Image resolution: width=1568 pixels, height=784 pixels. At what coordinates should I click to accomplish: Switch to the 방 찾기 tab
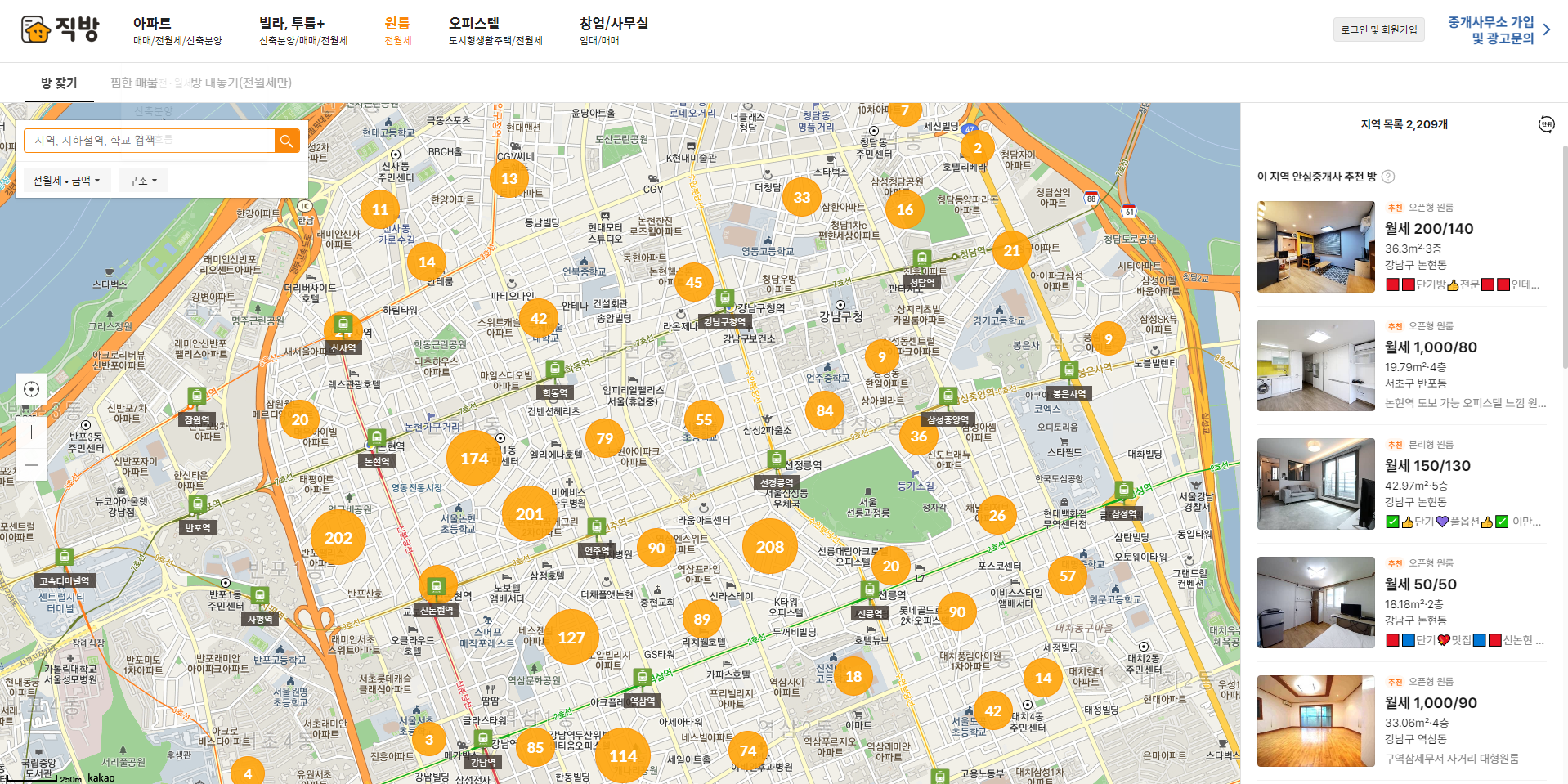click(x=59, y=83)
